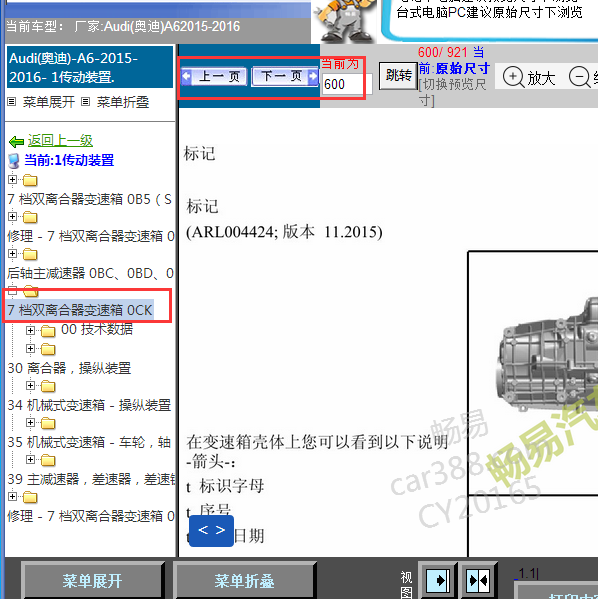Viewport: 598px width, 599px height.
Task: Click the blue < > floating button
Action: click(211, 531)
